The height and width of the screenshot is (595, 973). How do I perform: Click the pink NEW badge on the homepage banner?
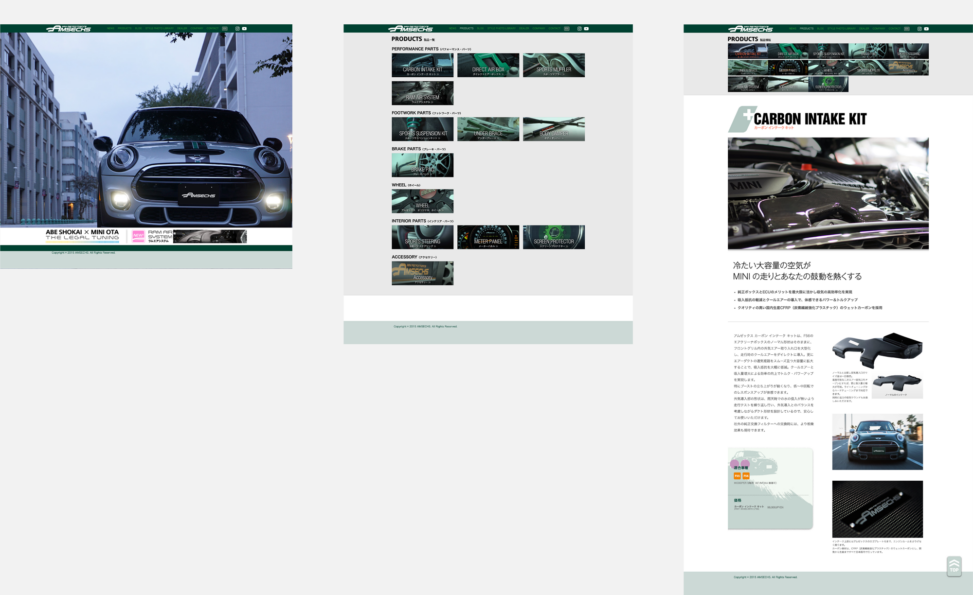click(139, 237)
